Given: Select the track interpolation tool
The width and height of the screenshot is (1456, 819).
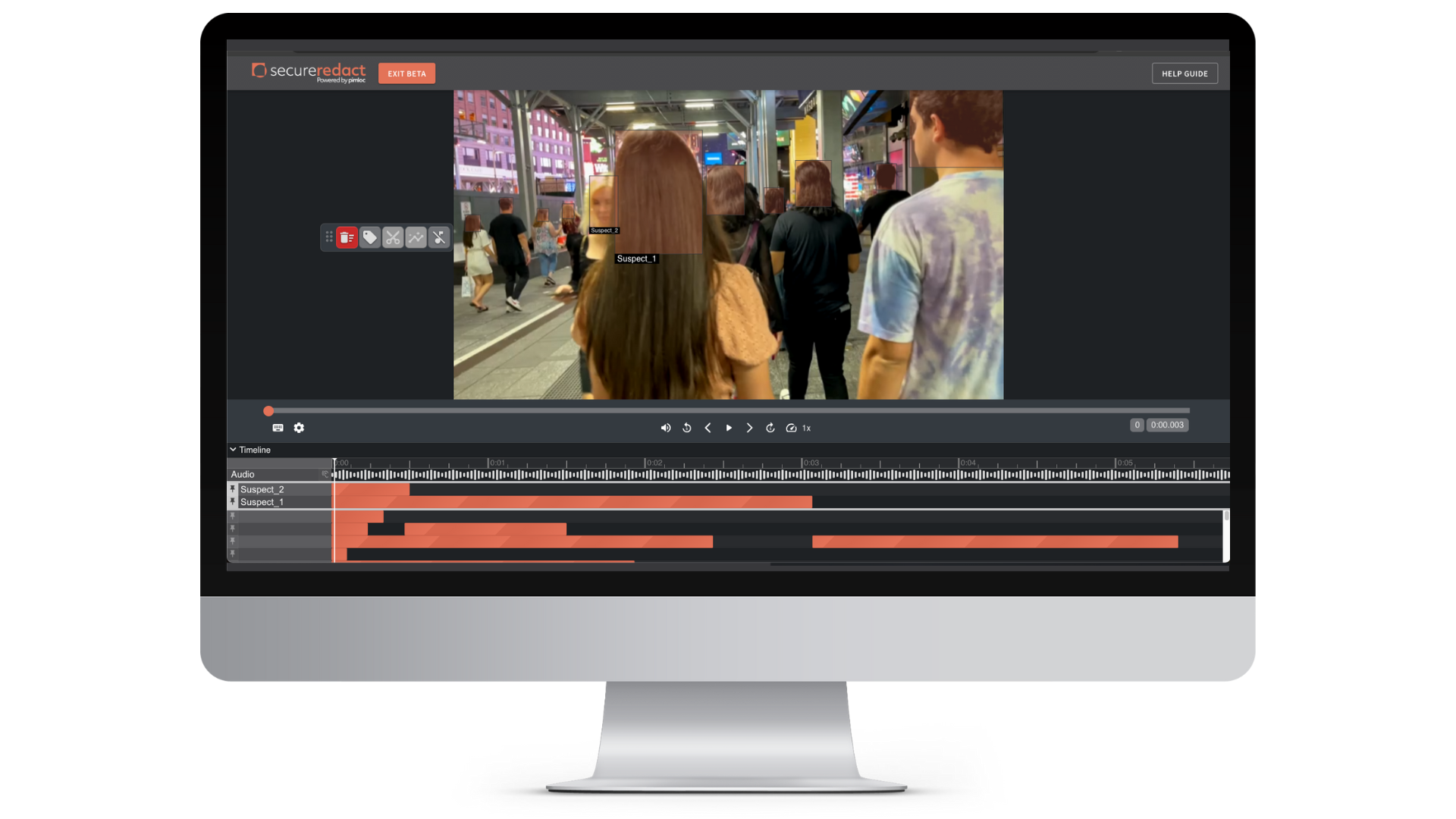Looking at the screenshot, I should (x=416, y=237).
